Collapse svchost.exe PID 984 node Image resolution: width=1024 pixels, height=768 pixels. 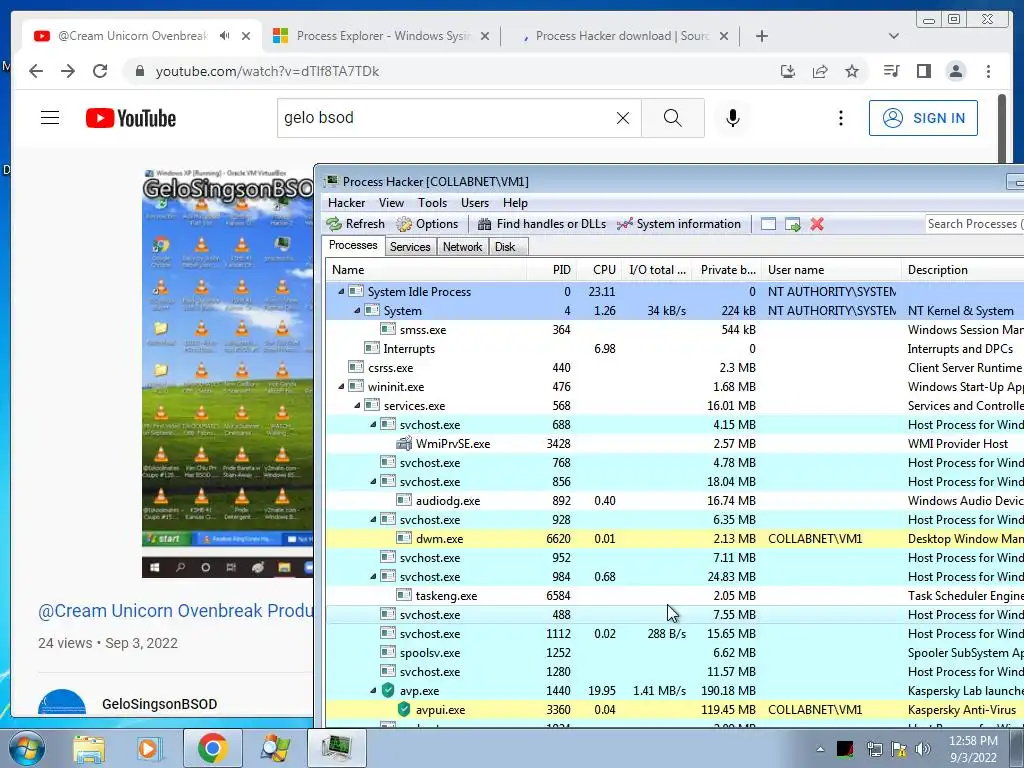[374, 577]
